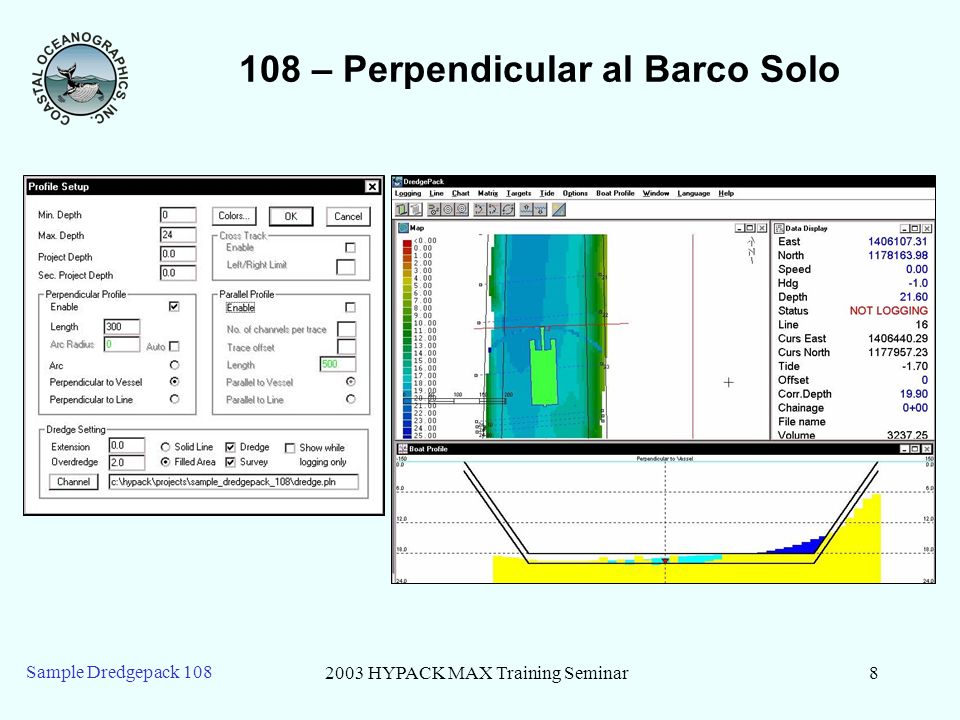Screen dimensions: 960x720
Task: Enable the Cross Track checkbox
Action: coord(350,247)
